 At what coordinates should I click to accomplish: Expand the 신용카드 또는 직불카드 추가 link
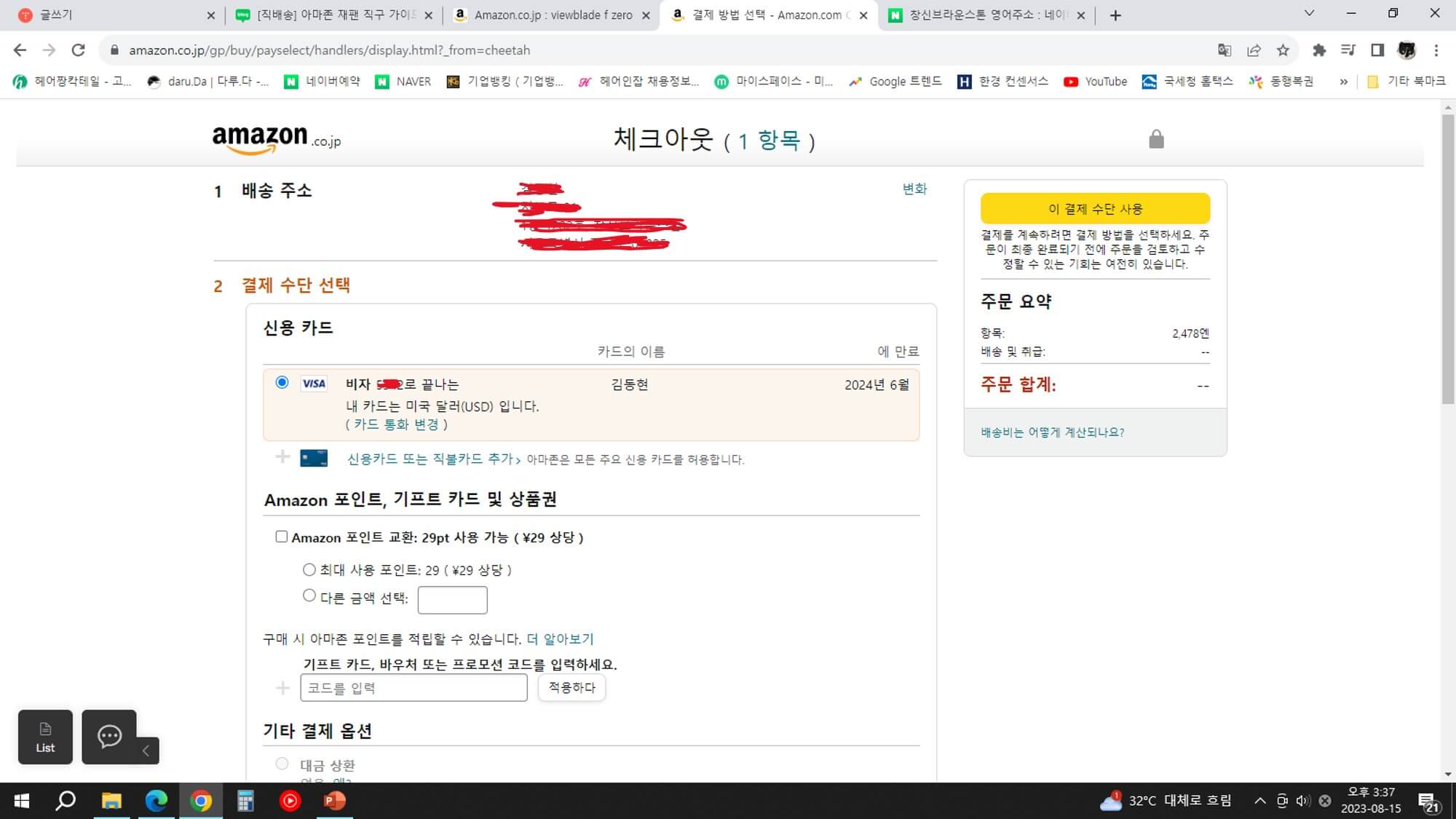click(x=430, y=459)
